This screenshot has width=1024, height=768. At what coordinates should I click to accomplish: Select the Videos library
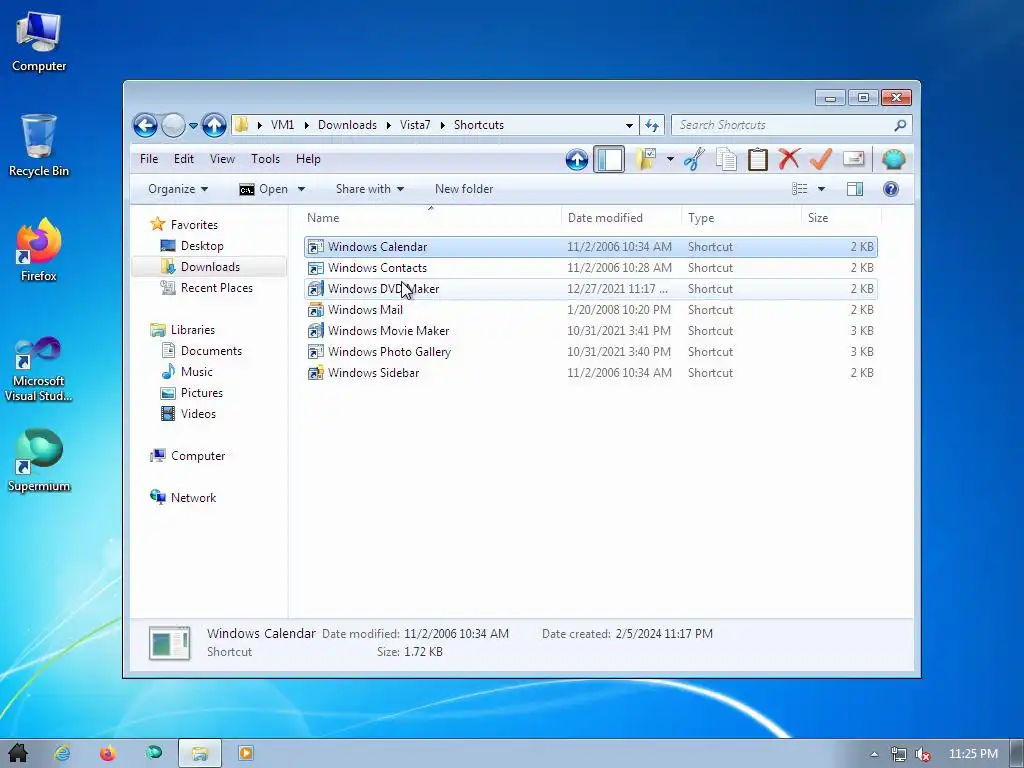[x=198, y=413]
